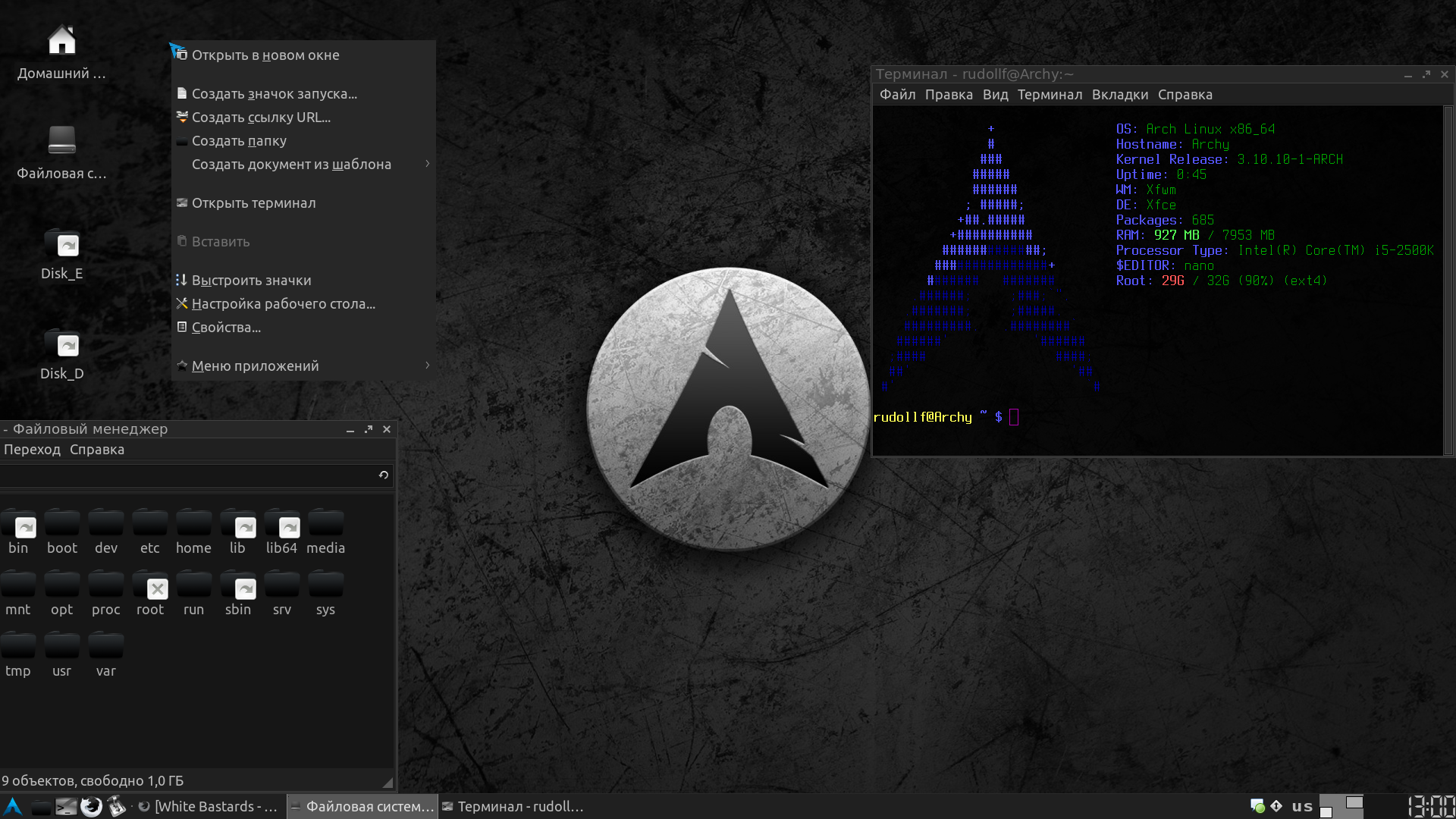
Task: Click the us keyboard layout indicator
Action: 1302,806
